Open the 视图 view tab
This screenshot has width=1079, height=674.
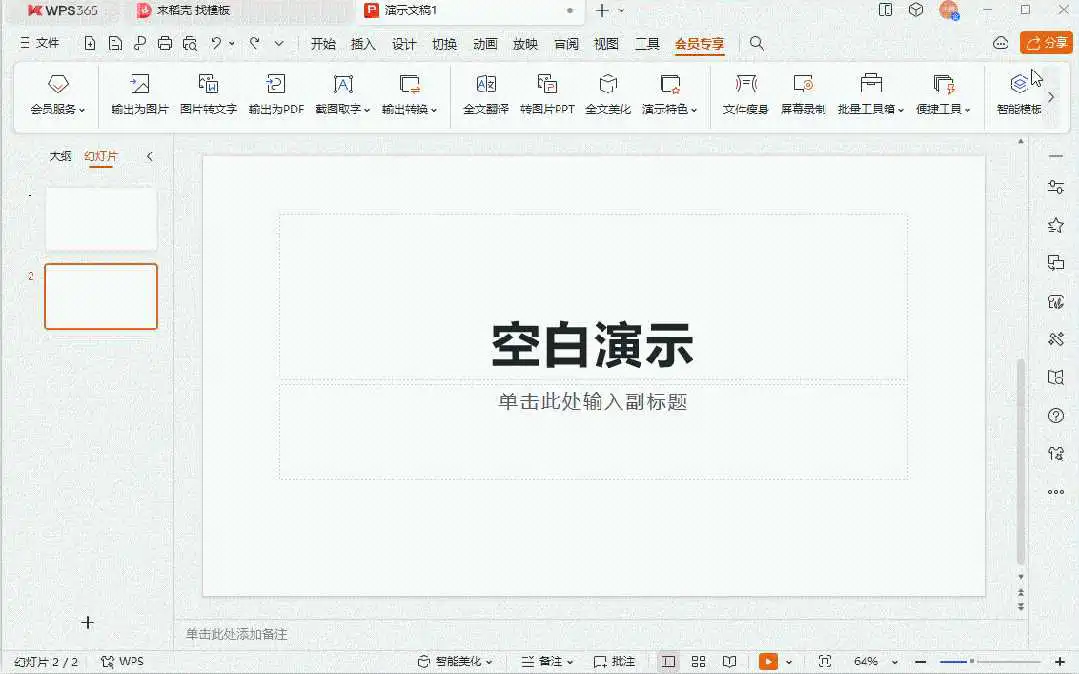click(x=606, y=44)
